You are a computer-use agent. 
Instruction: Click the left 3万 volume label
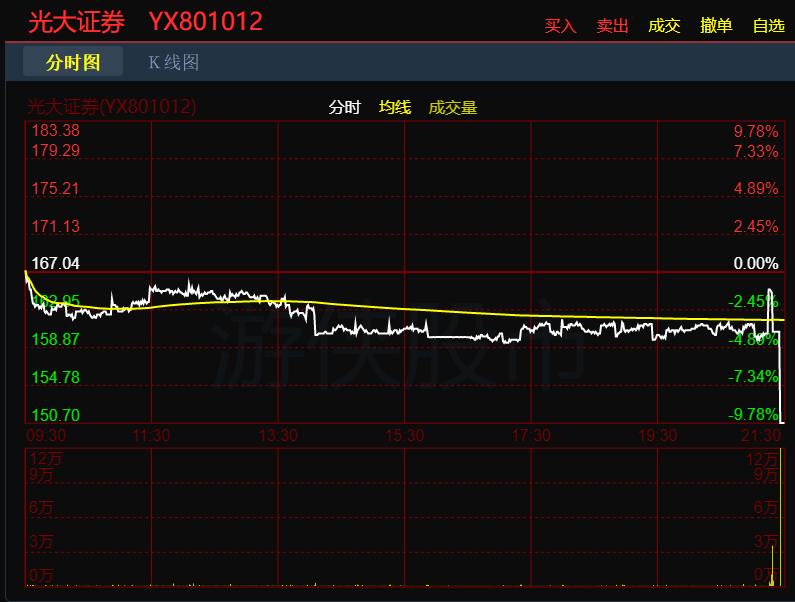pos(41,541)
